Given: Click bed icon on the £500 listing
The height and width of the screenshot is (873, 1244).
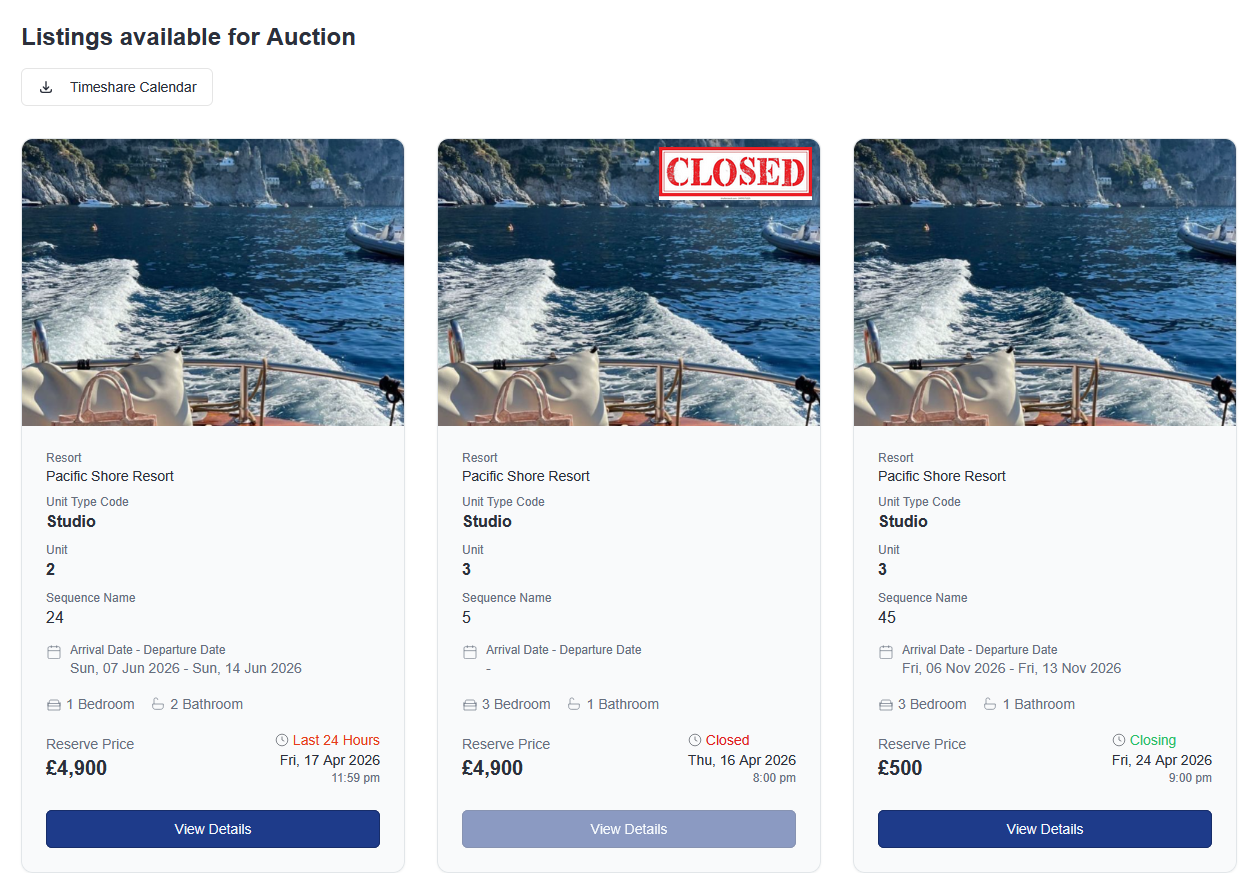Looking at the screenshot, I should coord(886,705).
